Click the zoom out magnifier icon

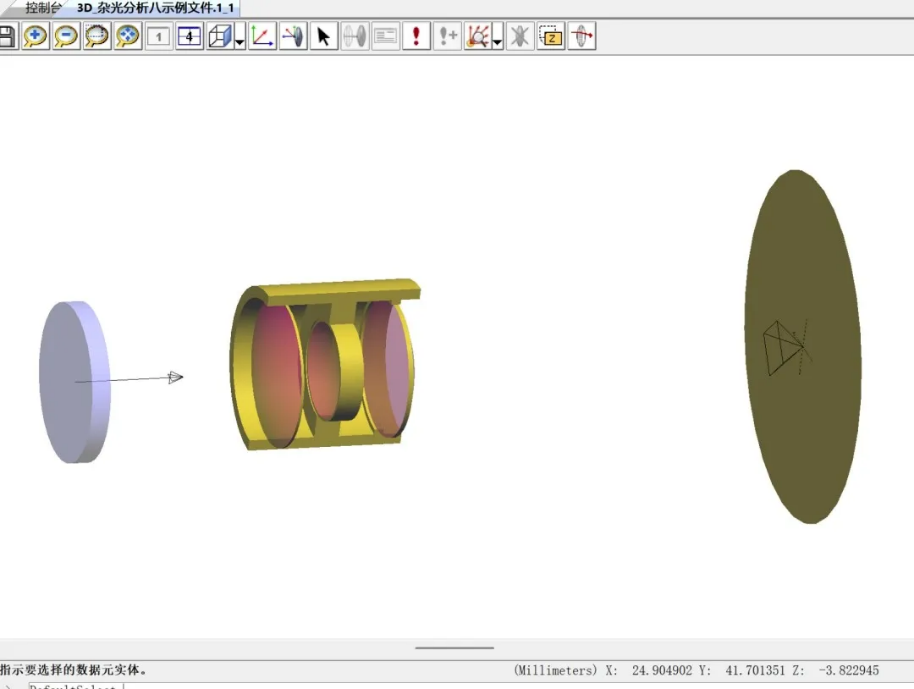tap(66, 38)
